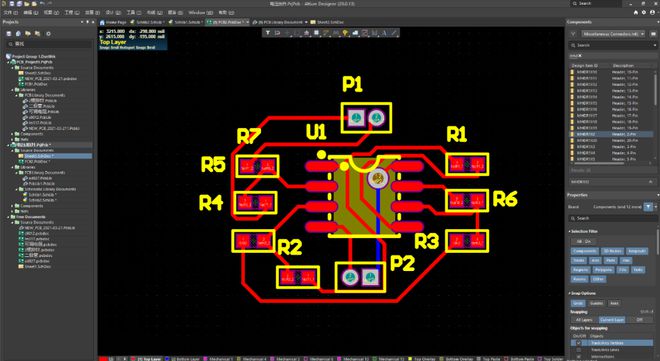Viewport: 660px width, 361px height.
Task: Click the Current Layer snapping button
Action: (x=612, y=320)
